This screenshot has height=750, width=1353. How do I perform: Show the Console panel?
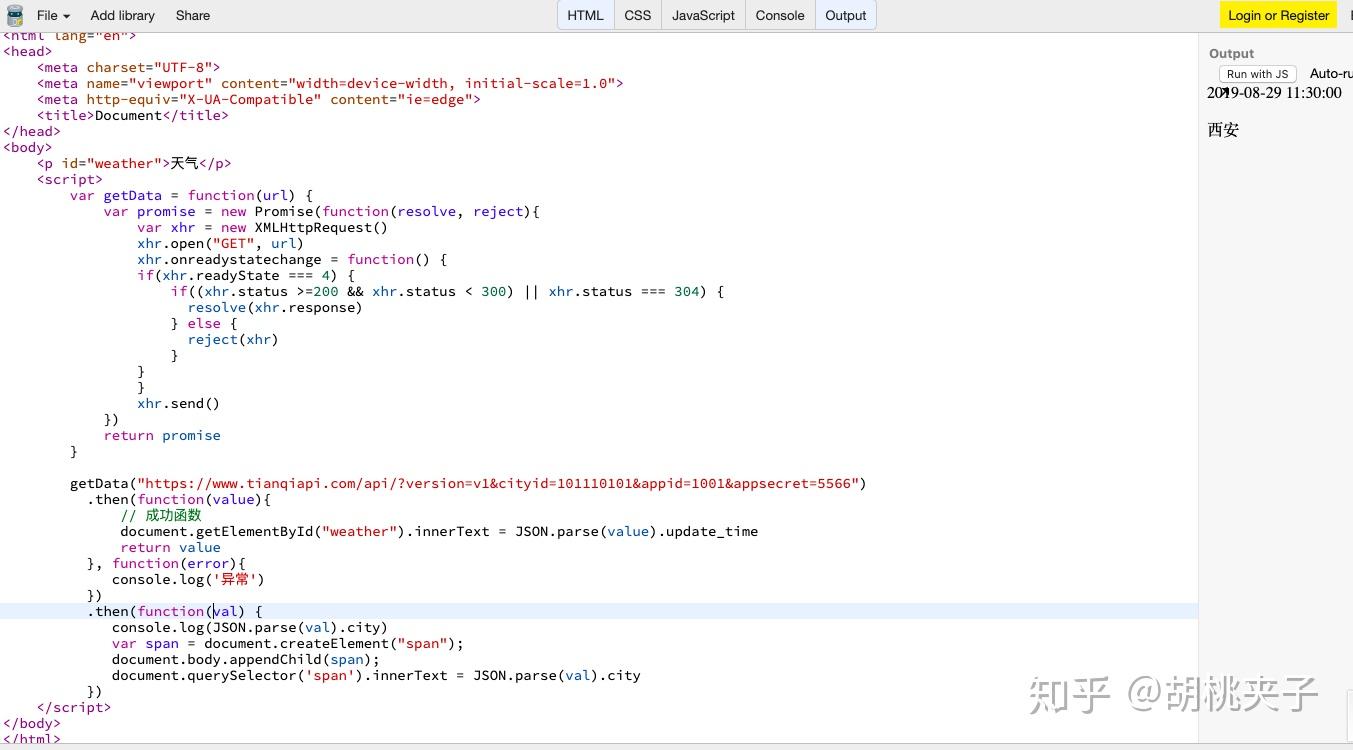tap(779, 15)
